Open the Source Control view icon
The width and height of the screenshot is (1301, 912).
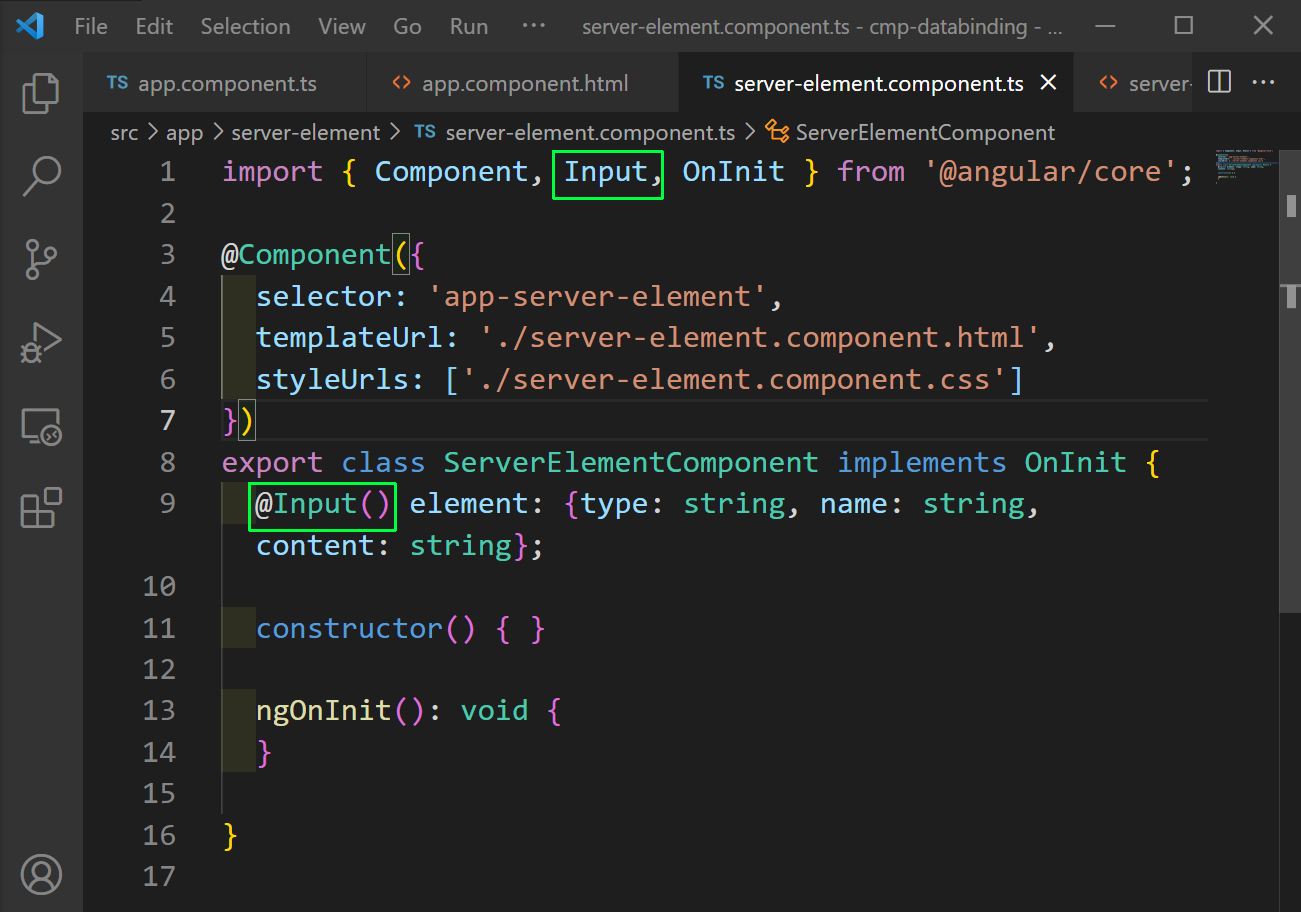(x=41, y=259)
